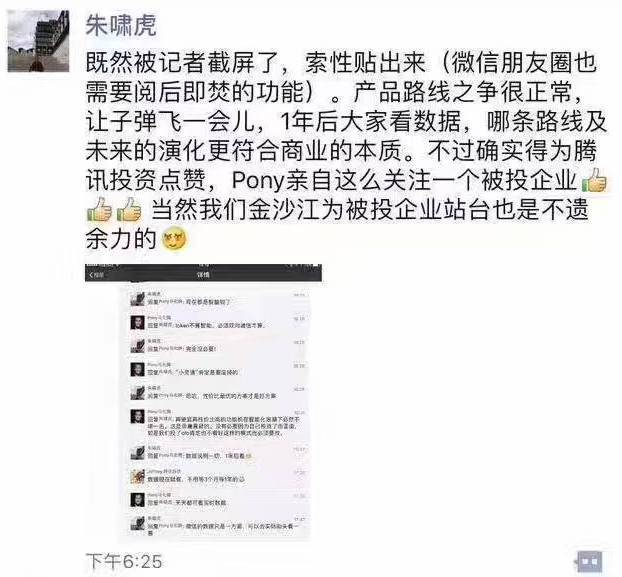The image size is (622, 577).
Task: Tap Pony's avatar beside the long multi-line comment
Action: (x=138, y=416)
